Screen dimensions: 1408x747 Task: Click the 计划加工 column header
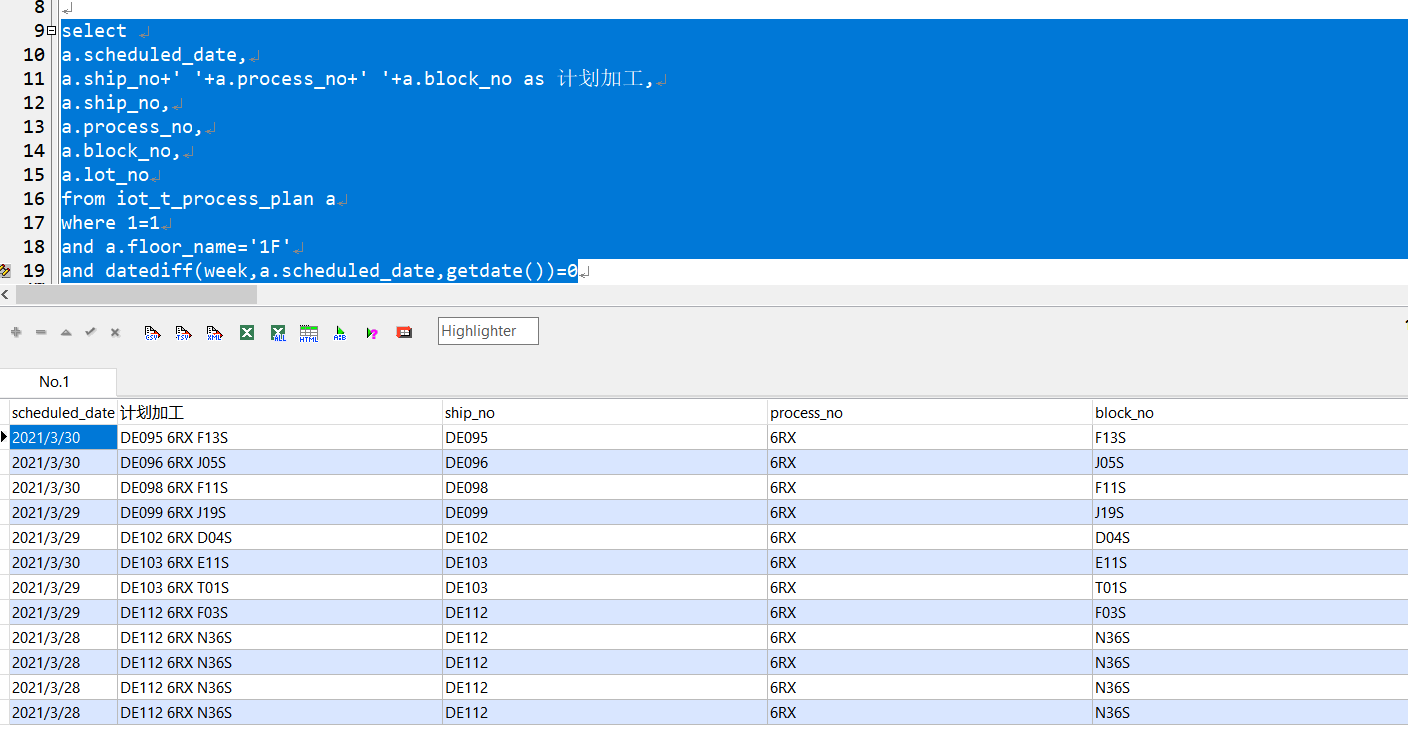(280, 412)
